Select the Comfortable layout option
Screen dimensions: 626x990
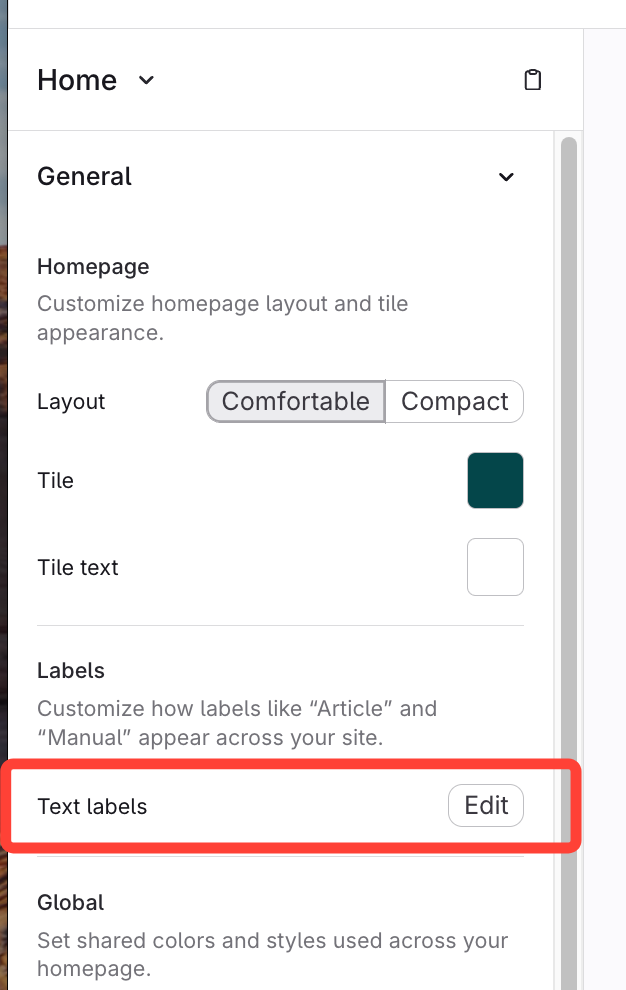tap(295, 402)
